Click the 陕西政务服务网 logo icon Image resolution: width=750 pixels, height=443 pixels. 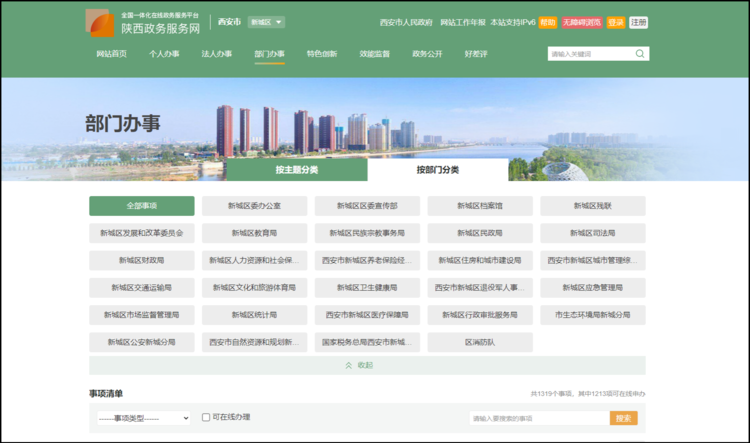pos(100,23)
